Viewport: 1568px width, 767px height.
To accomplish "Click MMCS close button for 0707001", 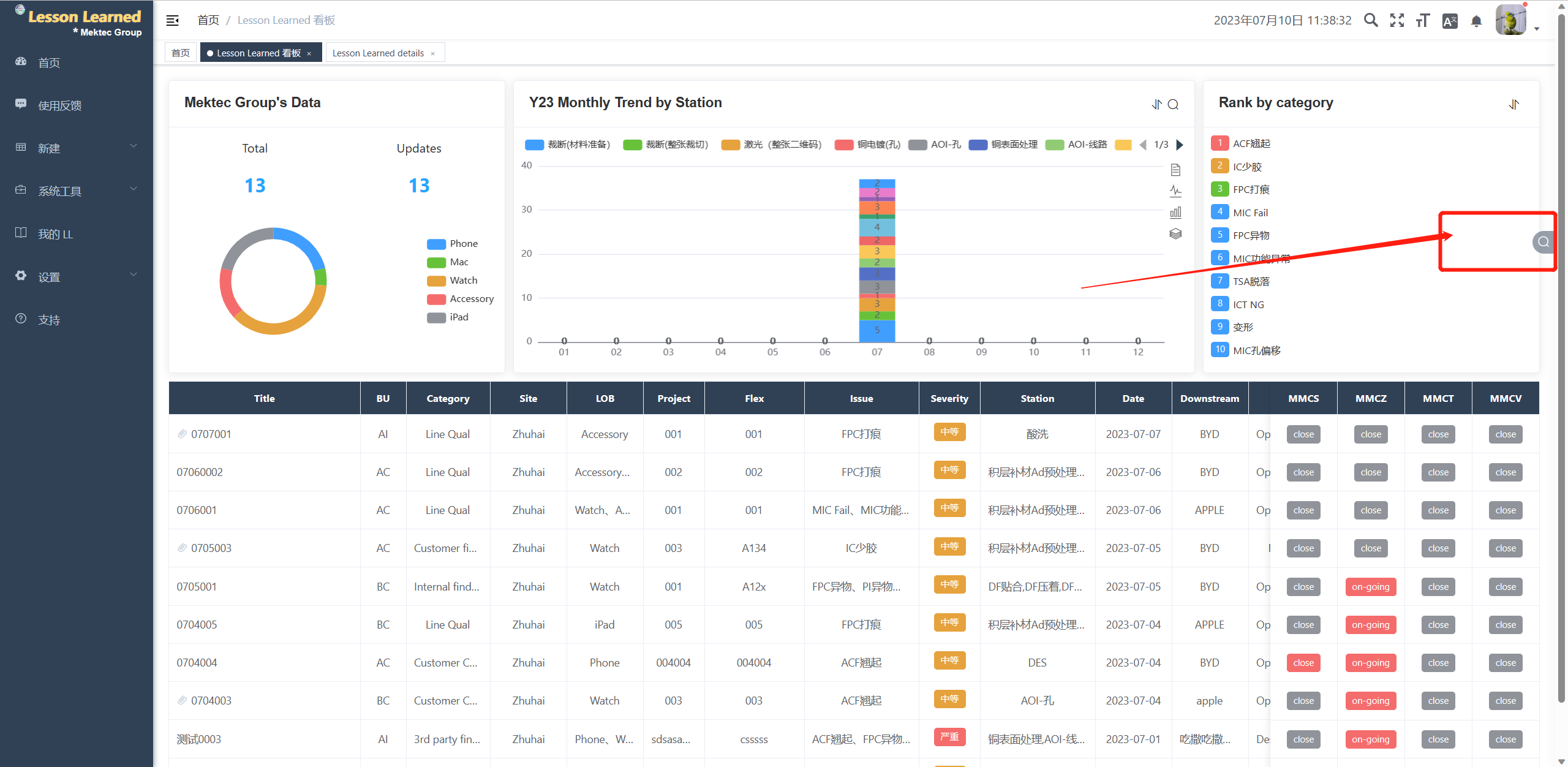I will click(x=1303, y=434).
